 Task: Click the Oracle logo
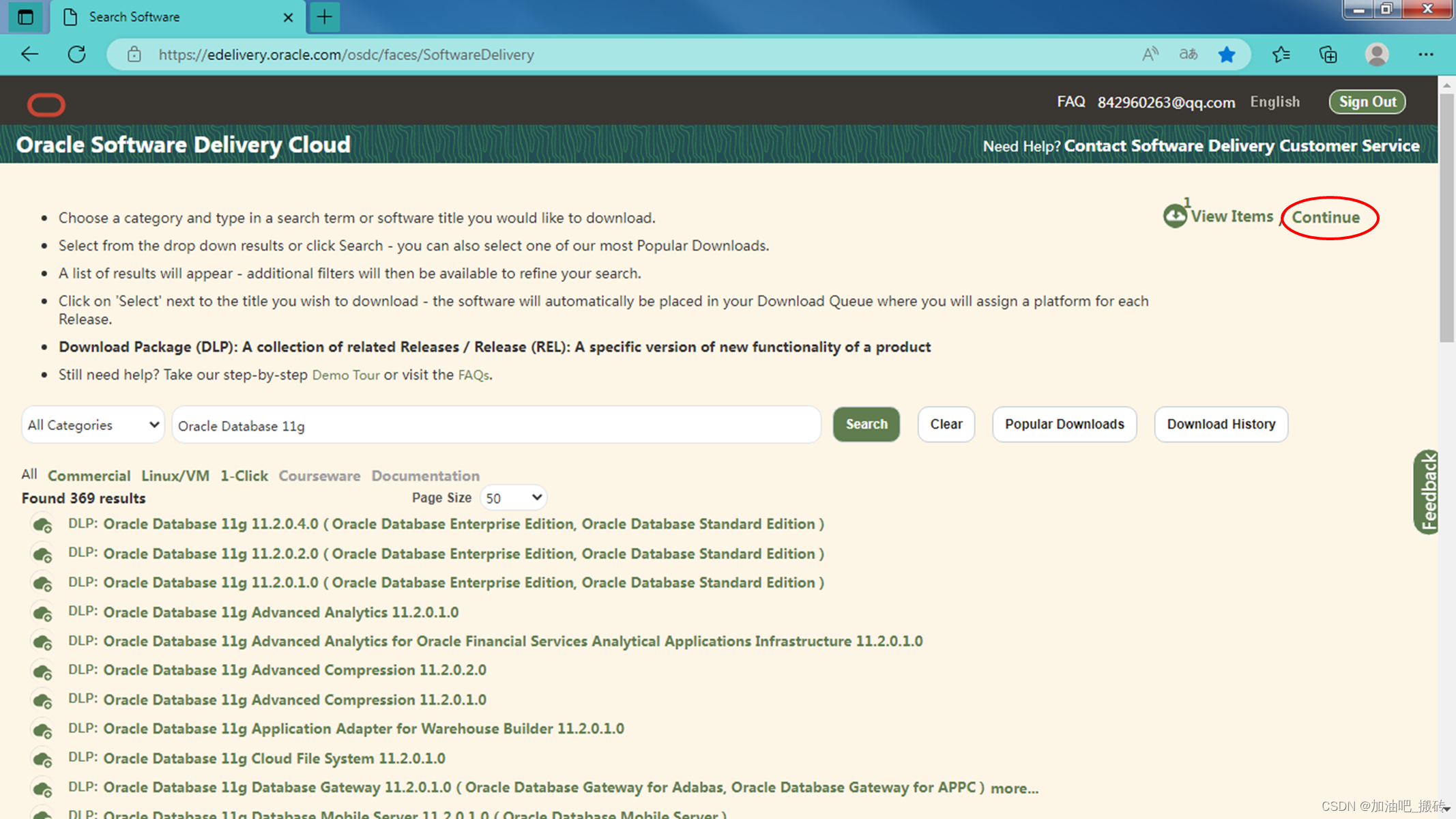coord(46,104)
